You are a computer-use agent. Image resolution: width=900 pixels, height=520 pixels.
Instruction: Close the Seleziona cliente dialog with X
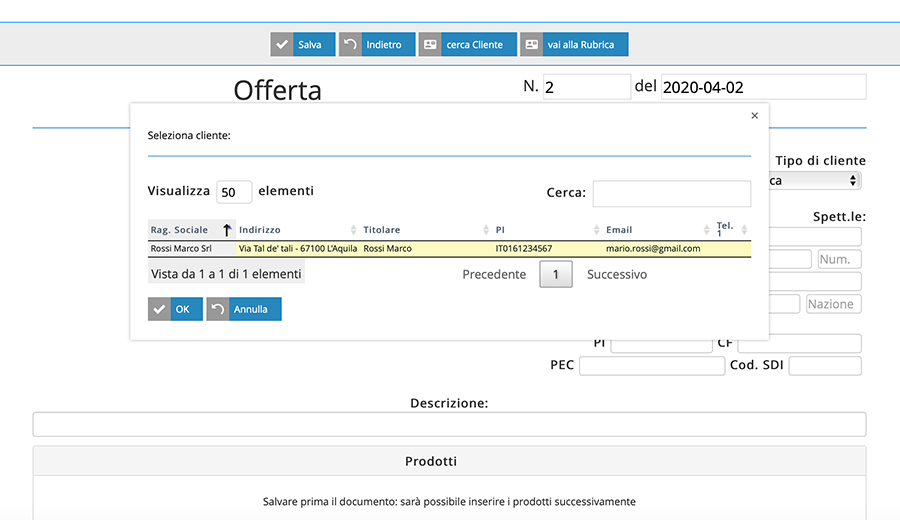point(754,116)
